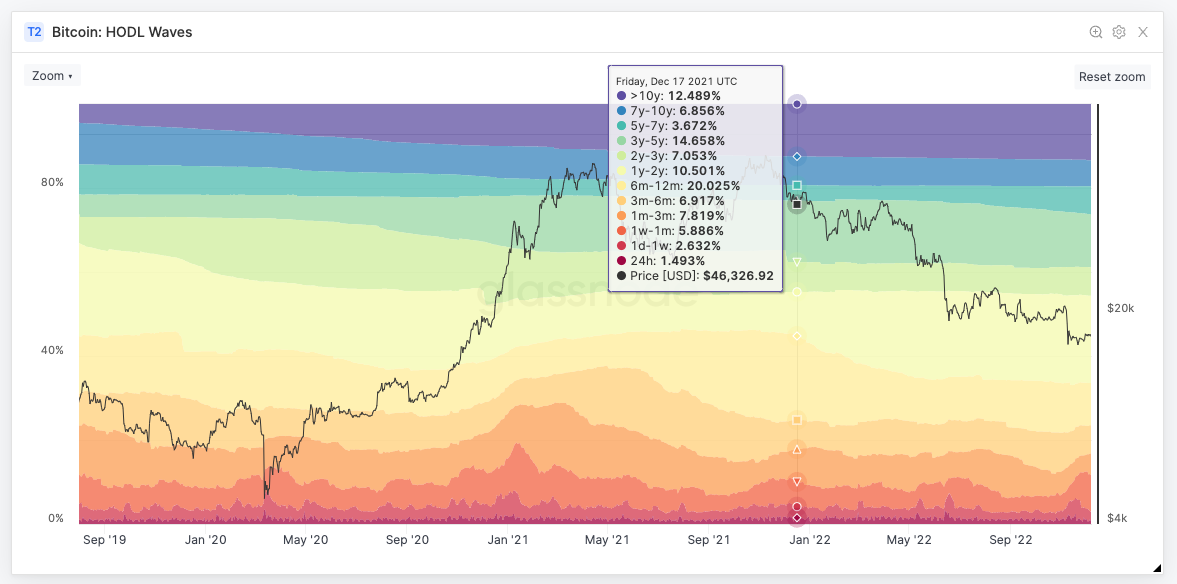This screenshot has height=584, width=1177.
Task: Click the 3m-6m legend dot
Action: [x=621, y=200]
